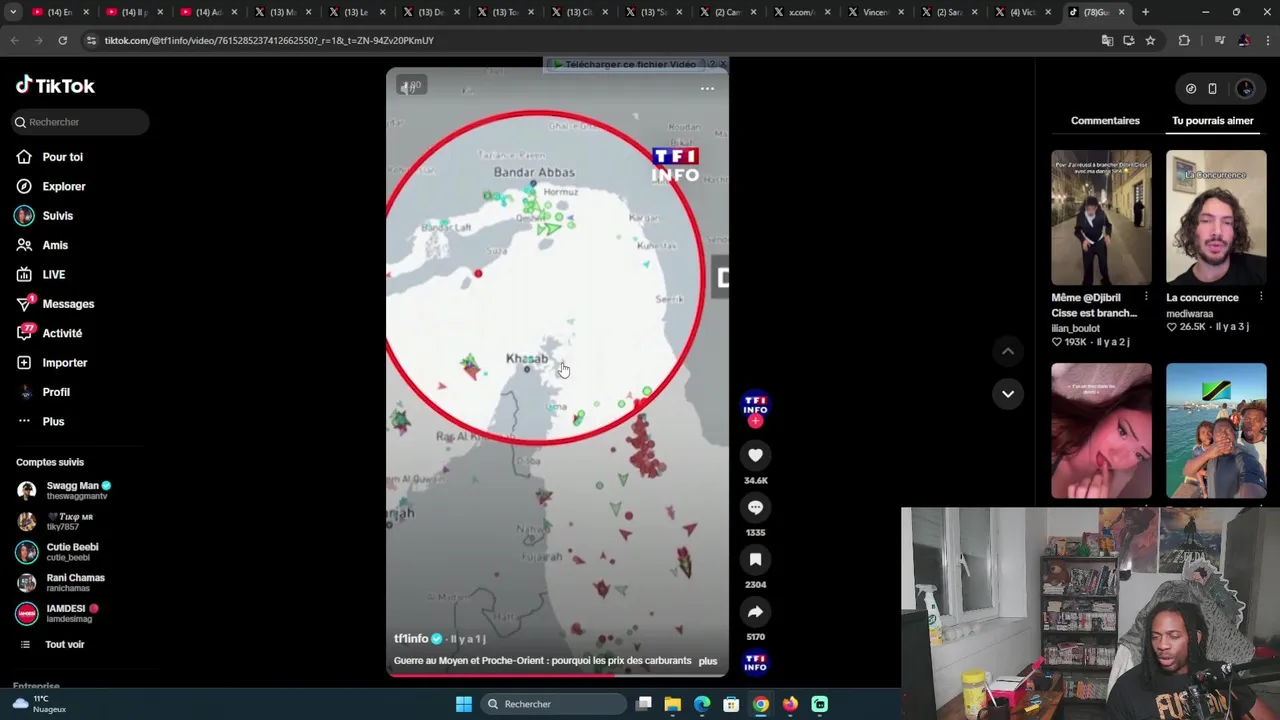
Task: Open comments via speech bubble icon
Action: coord(755,507)
